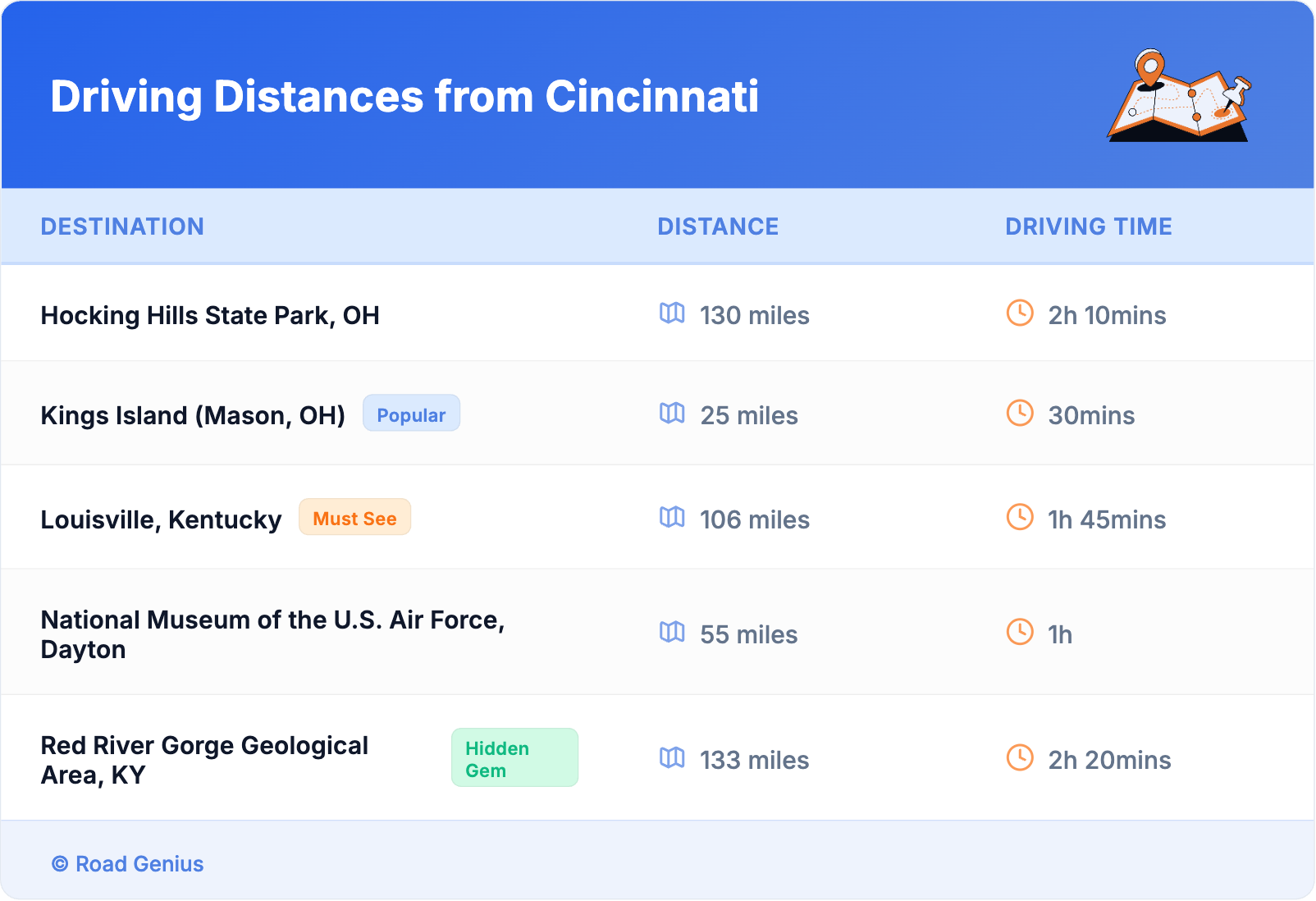This screenshot has height=901, width=1316.
Task: Click the map icon beside 133 miles
Action: [672, 758]
